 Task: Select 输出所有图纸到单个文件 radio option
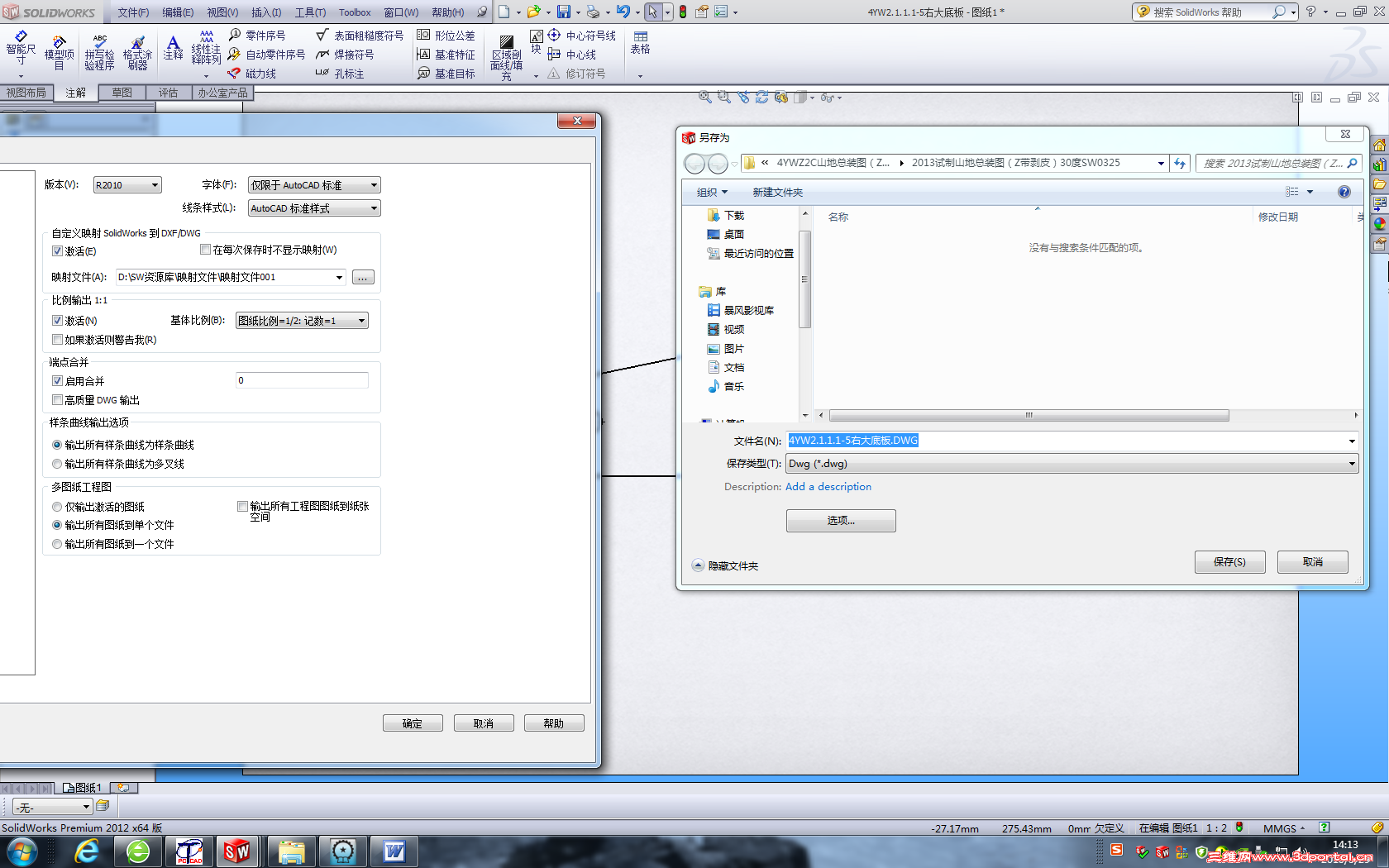pyautogui.click(x=57, y=525)
